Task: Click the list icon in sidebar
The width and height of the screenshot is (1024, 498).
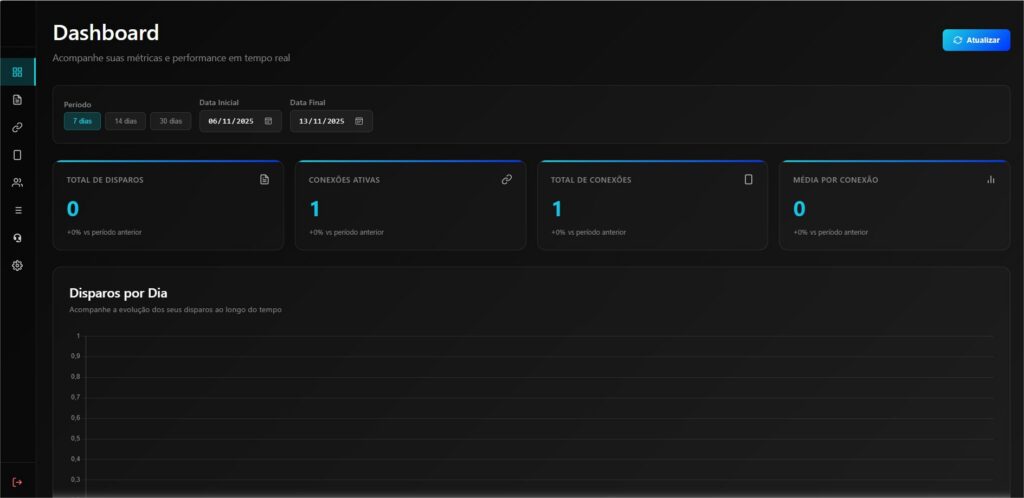Action: point(17,210)
